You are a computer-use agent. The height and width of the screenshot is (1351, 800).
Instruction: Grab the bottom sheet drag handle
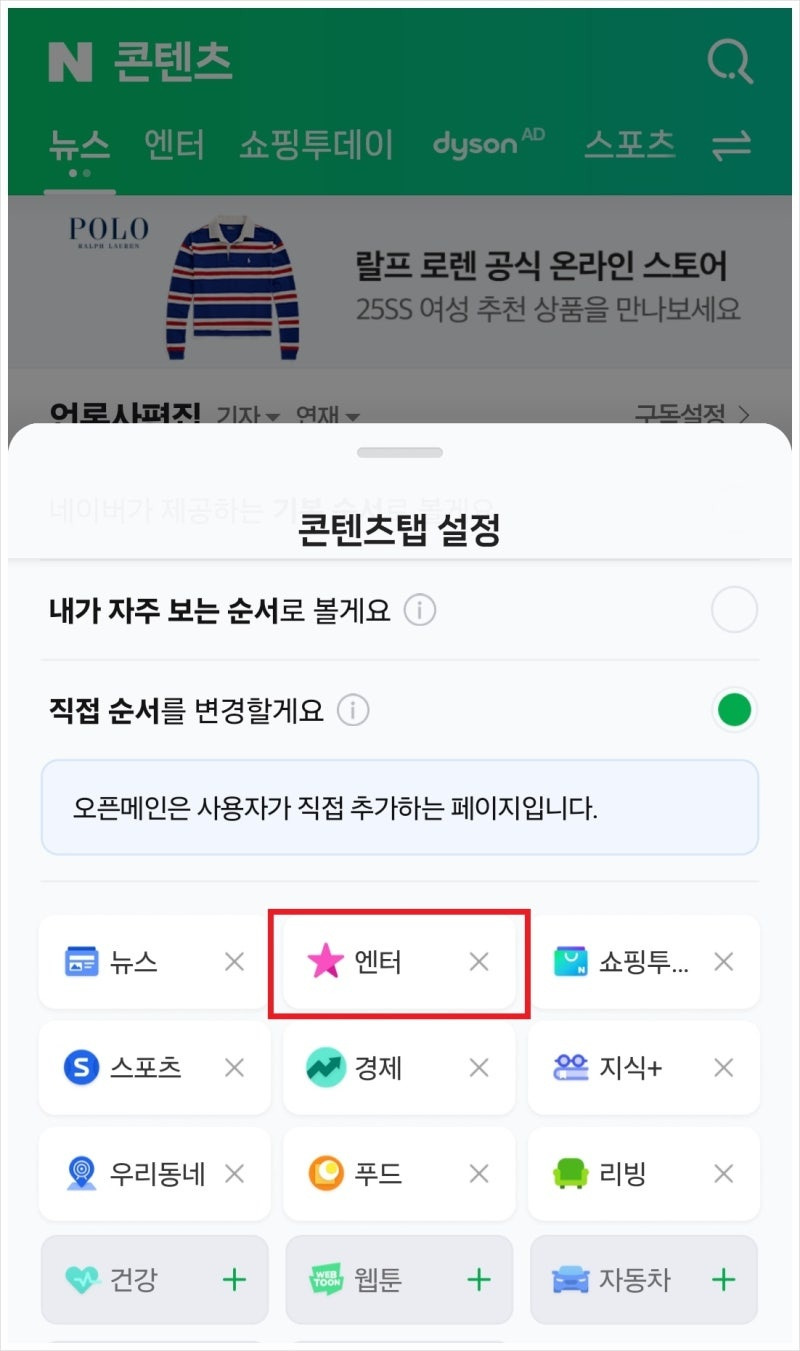tap(400, 453)
